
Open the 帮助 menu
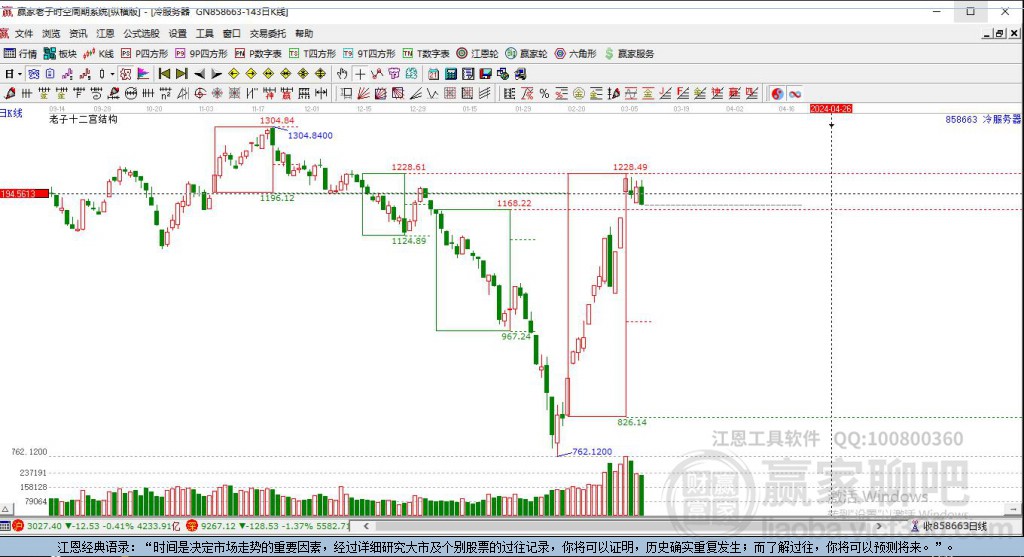pyautogui.click(x=304, y=33)
